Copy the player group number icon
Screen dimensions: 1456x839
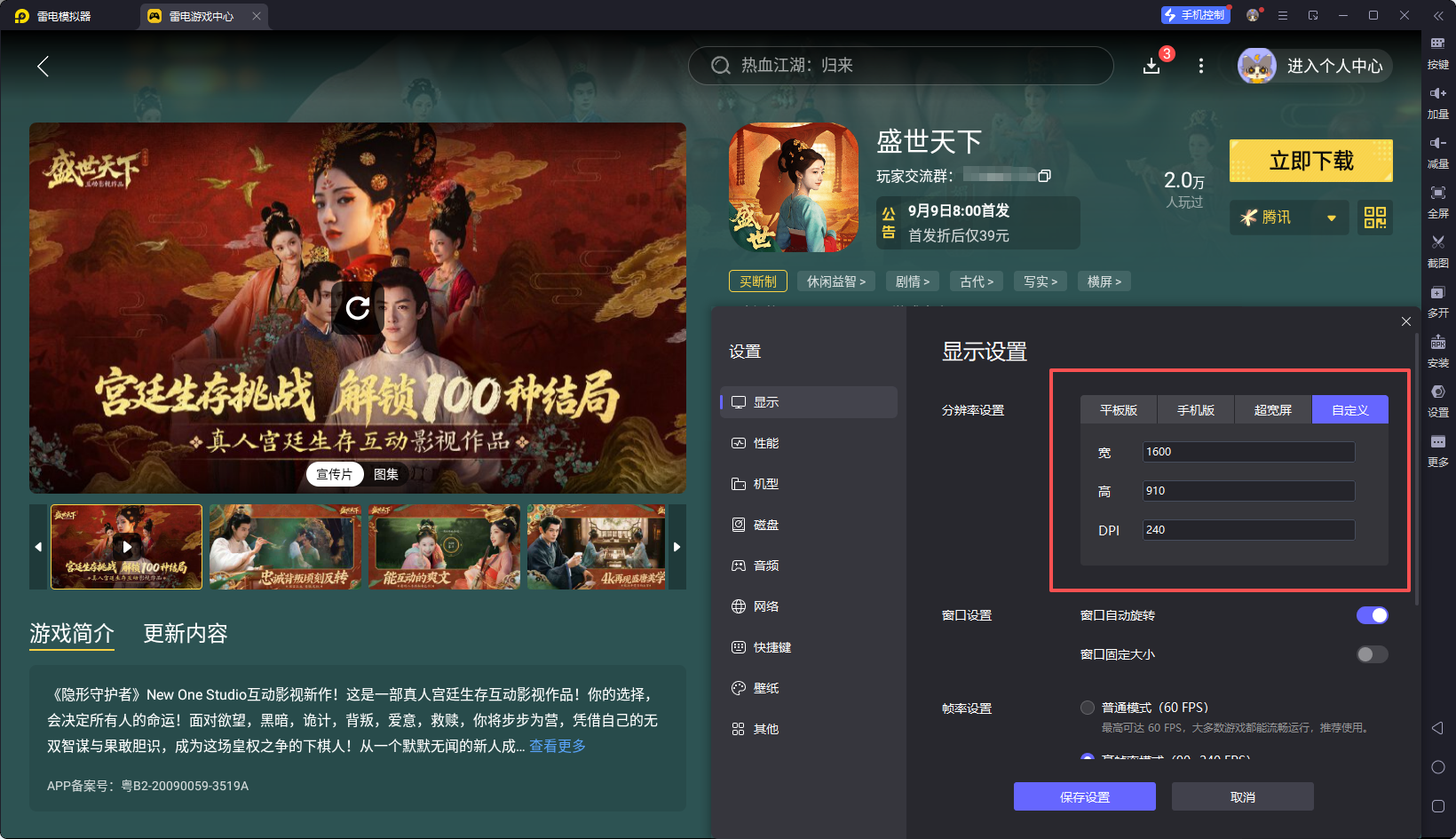tap(1045, 176)
